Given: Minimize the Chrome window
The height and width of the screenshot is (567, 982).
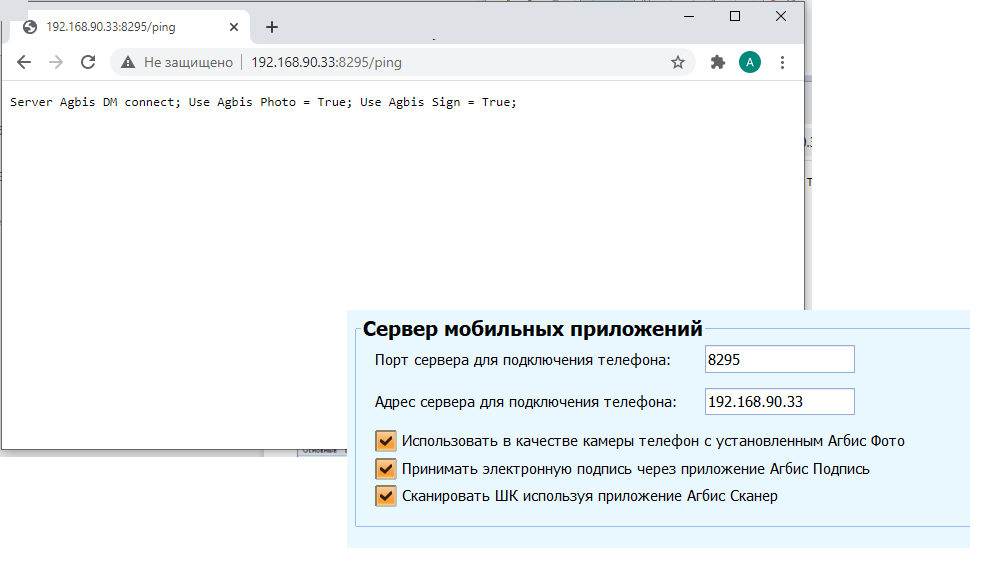Looking at the screenshot, I should pos(690,16).
